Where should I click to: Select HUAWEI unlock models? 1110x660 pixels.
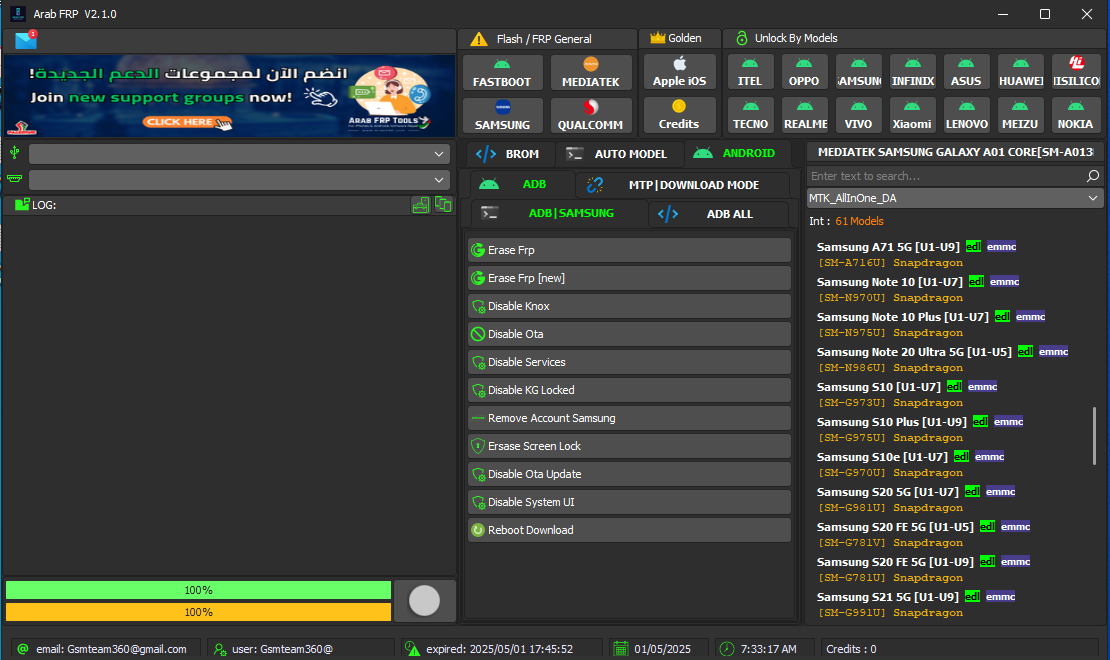pos(1021,72)
